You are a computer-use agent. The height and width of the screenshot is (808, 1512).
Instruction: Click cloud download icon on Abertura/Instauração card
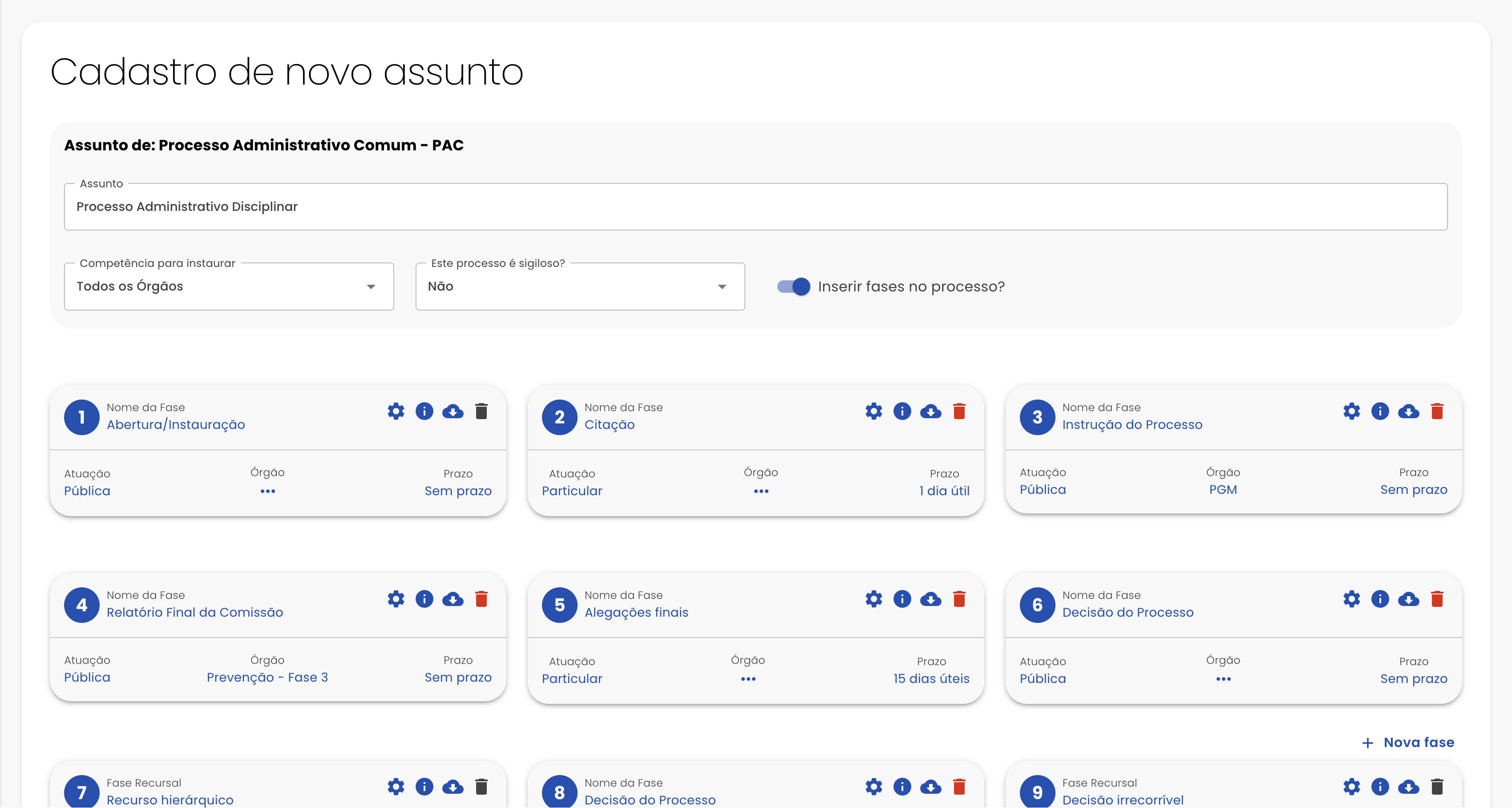pos(453,411)
